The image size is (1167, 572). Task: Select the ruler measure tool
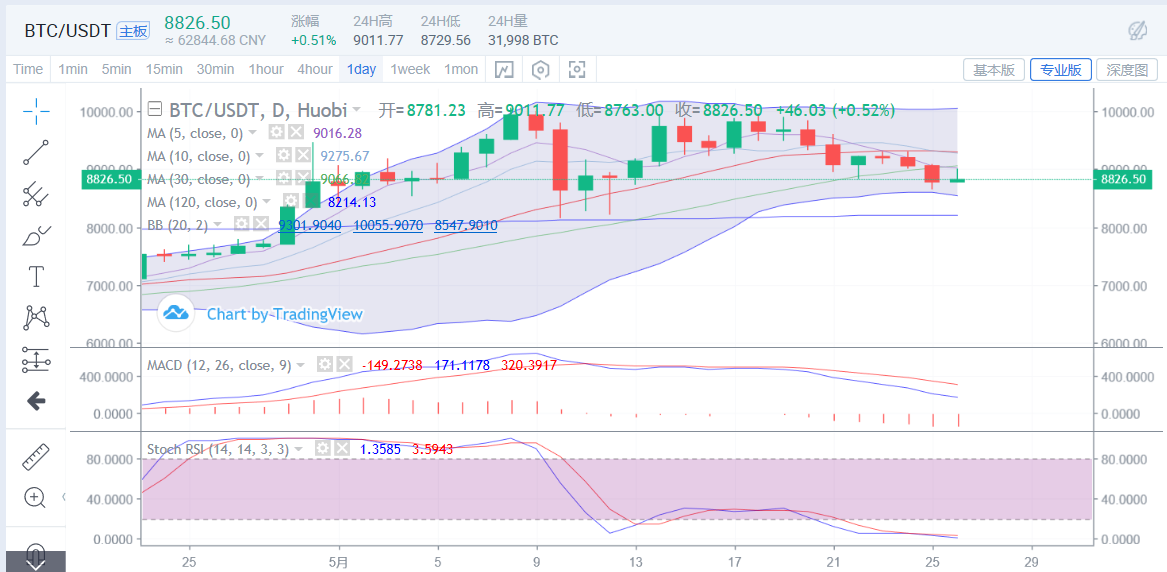(x=36, y=456)
